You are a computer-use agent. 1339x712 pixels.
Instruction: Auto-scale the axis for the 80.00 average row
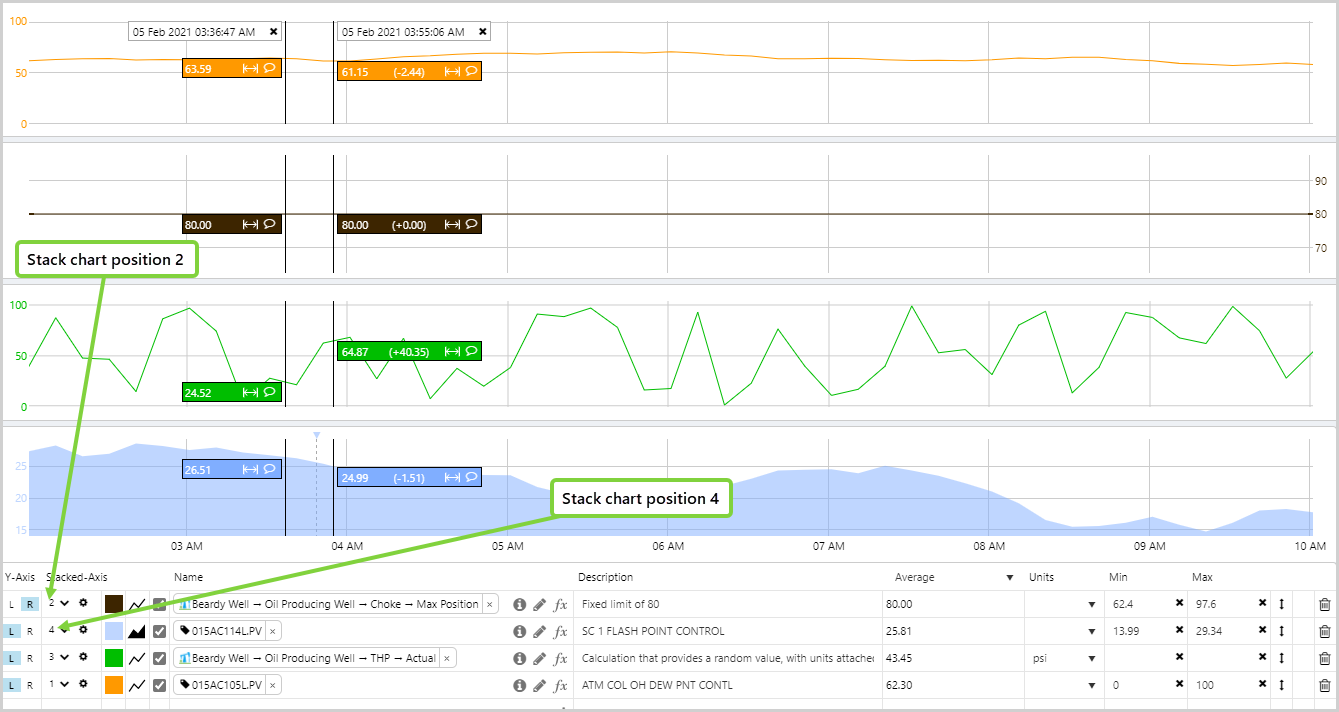(x=1281, y=604)
